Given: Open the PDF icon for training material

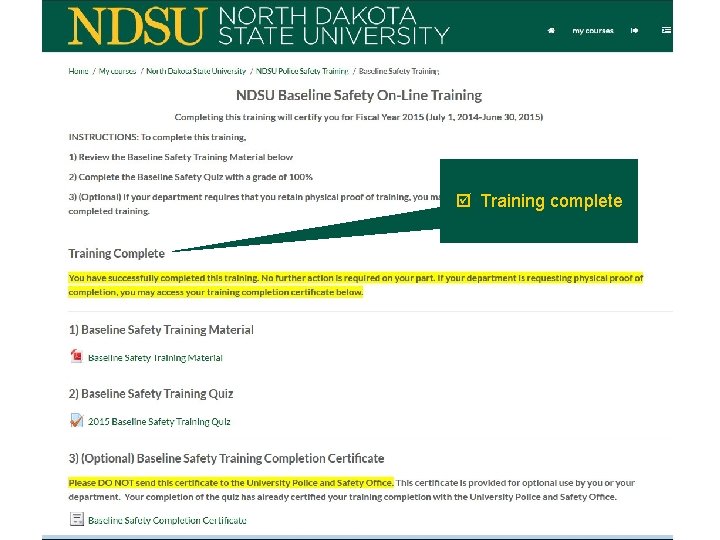Looking at the screenshot, I should 76,356.
